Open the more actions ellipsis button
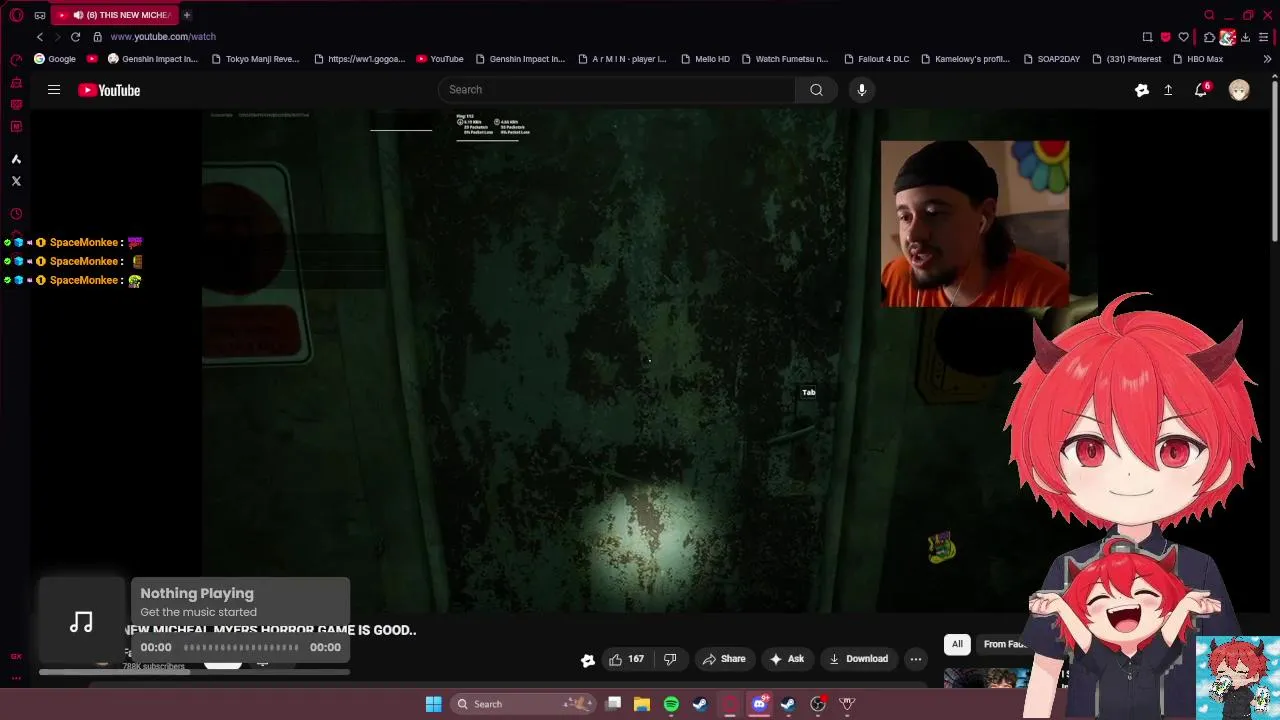The width and height of the screenshot is (1280, 720). tap(915, 659)
